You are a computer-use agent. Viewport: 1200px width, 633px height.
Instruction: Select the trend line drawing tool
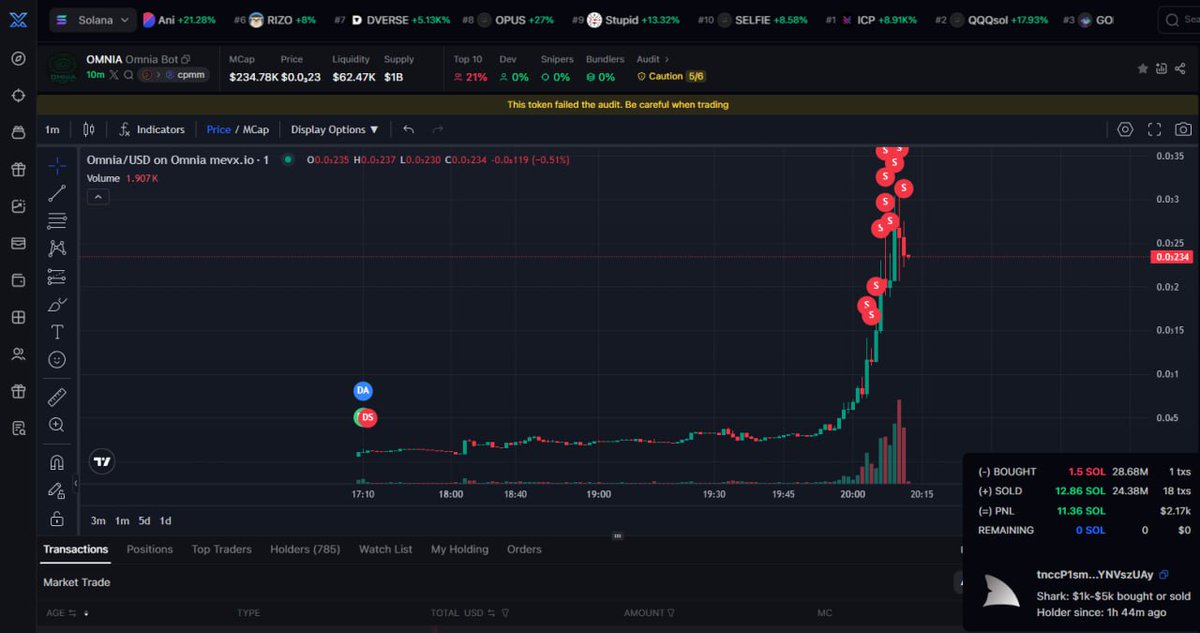[57, 194]
